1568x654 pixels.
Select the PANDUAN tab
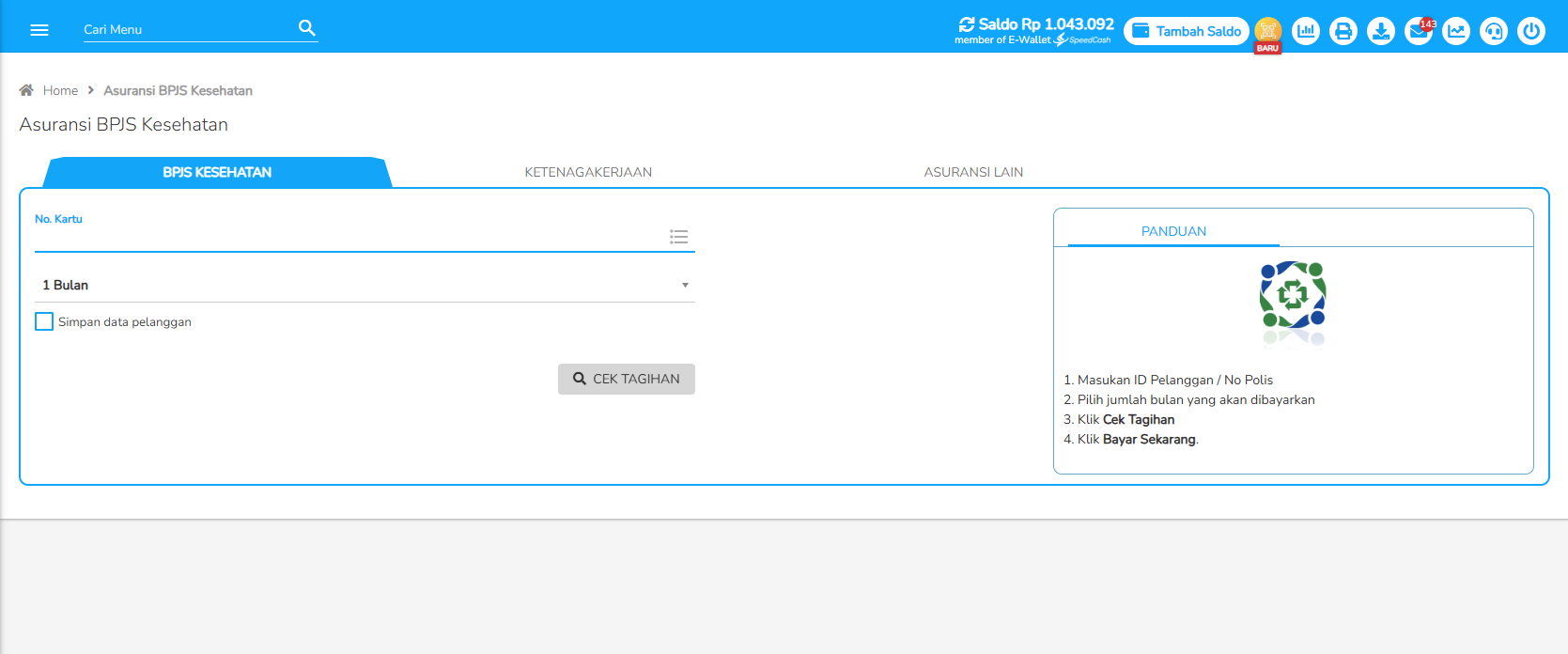pos(1173,231)
